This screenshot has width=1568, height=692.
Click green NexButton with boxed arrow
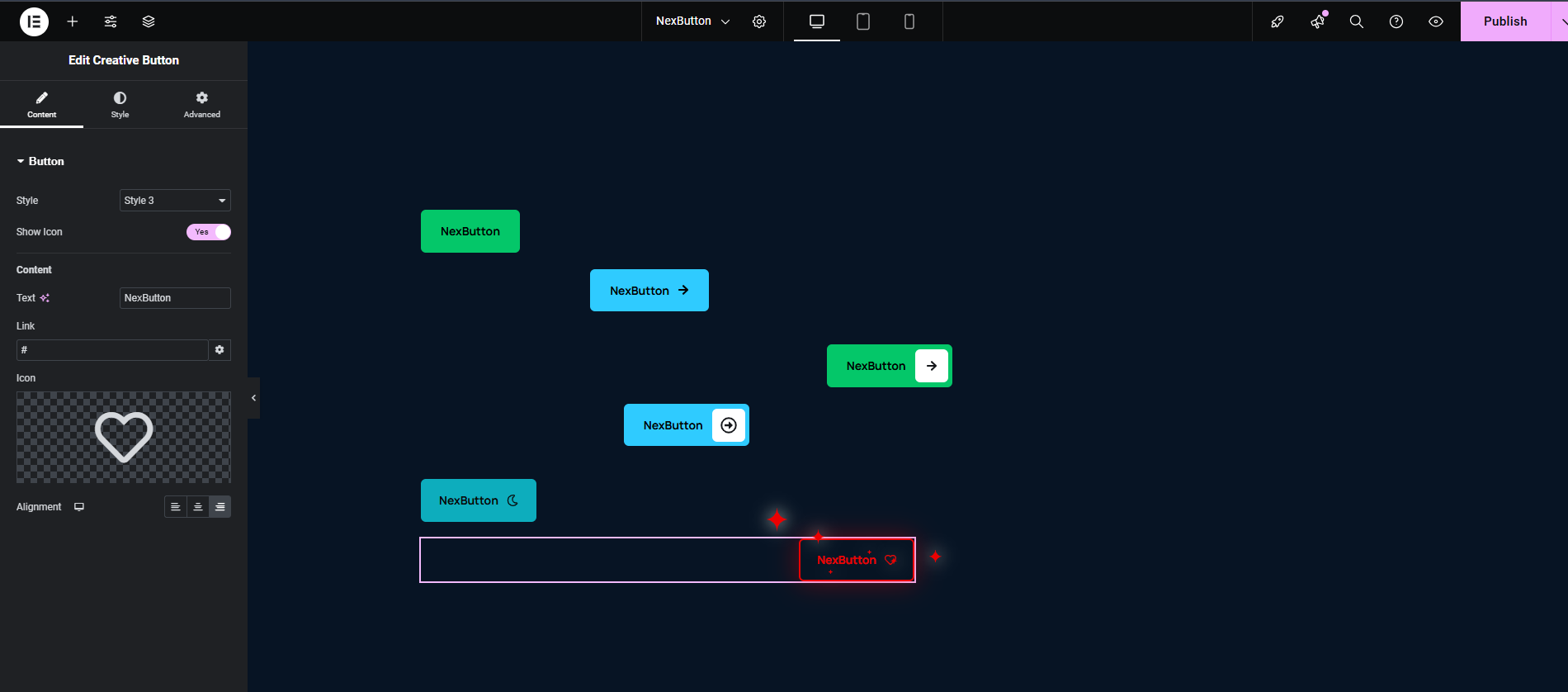890,366
